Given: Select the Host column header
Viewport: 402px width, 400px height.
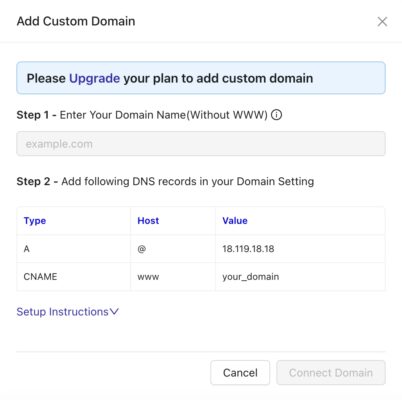Looking at the screenshot, I should tap(148, 221).
